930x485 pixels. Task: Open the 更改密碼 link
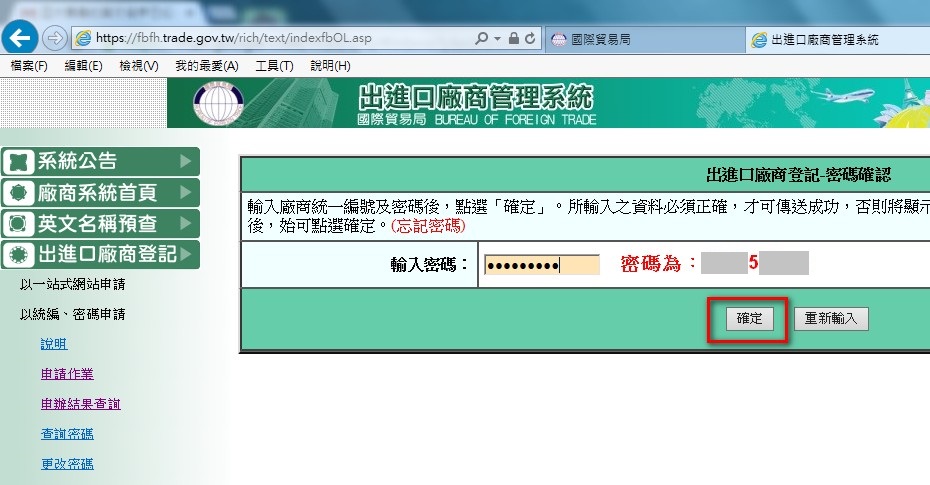67,464
